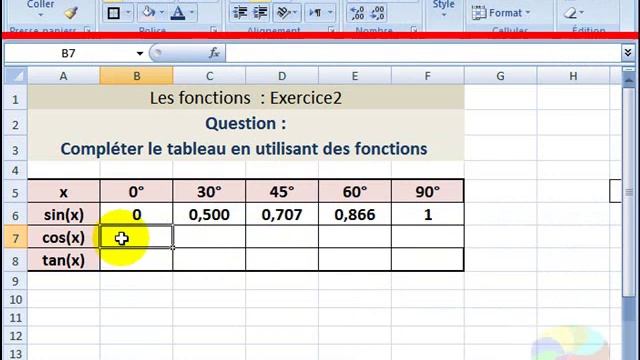Viewport: 640px width, 360px height.
Task: Open the Insert Function fx dialog
Action: click(214, 53)
